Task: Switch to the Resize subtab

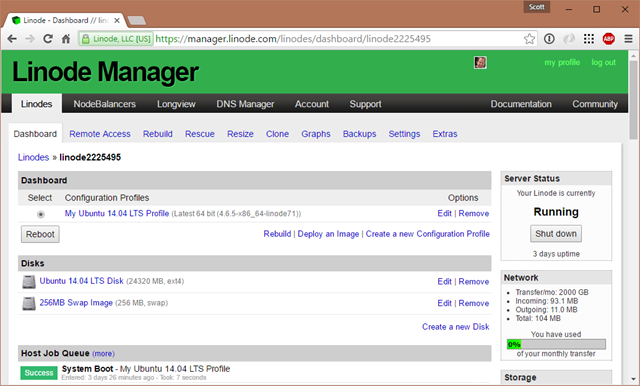Action: pos(240,134)
